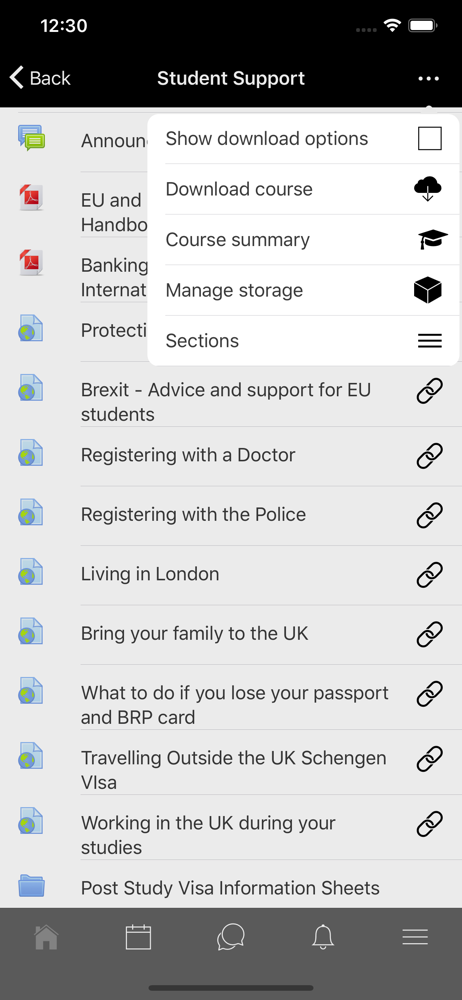Open the Calendar tab in the bottom bar
The height and width of the screenshot is (1000, 462).
coord(138,937)
